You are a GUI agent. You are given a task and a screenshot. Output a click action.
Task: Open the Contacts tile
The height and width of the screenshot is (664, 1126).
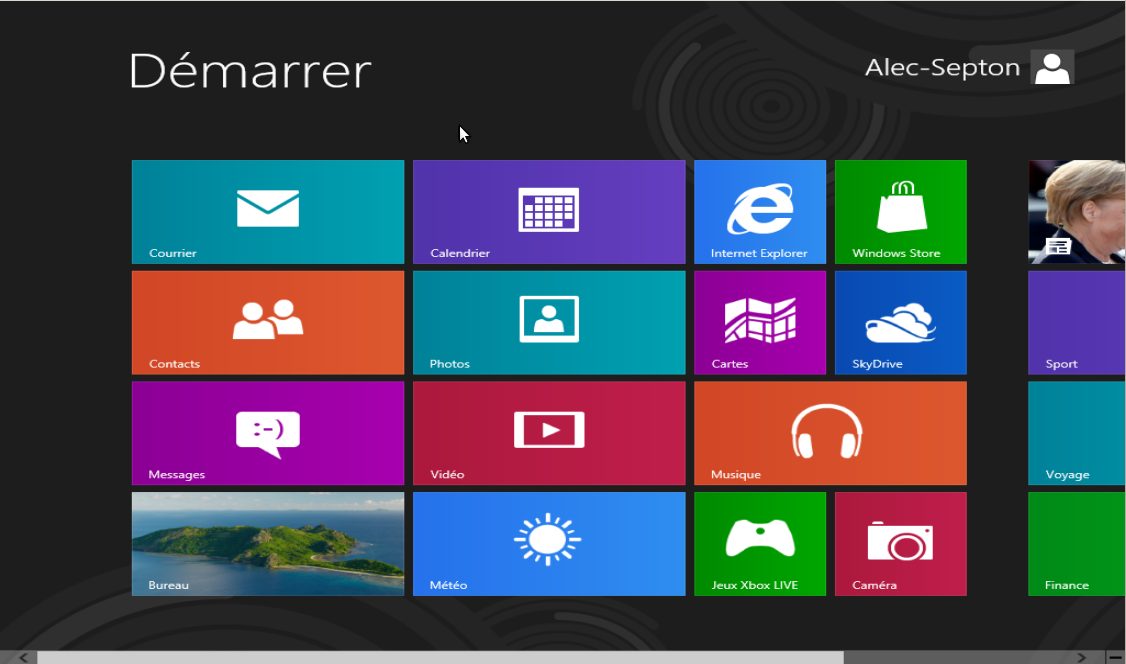(x=267, y=322)
